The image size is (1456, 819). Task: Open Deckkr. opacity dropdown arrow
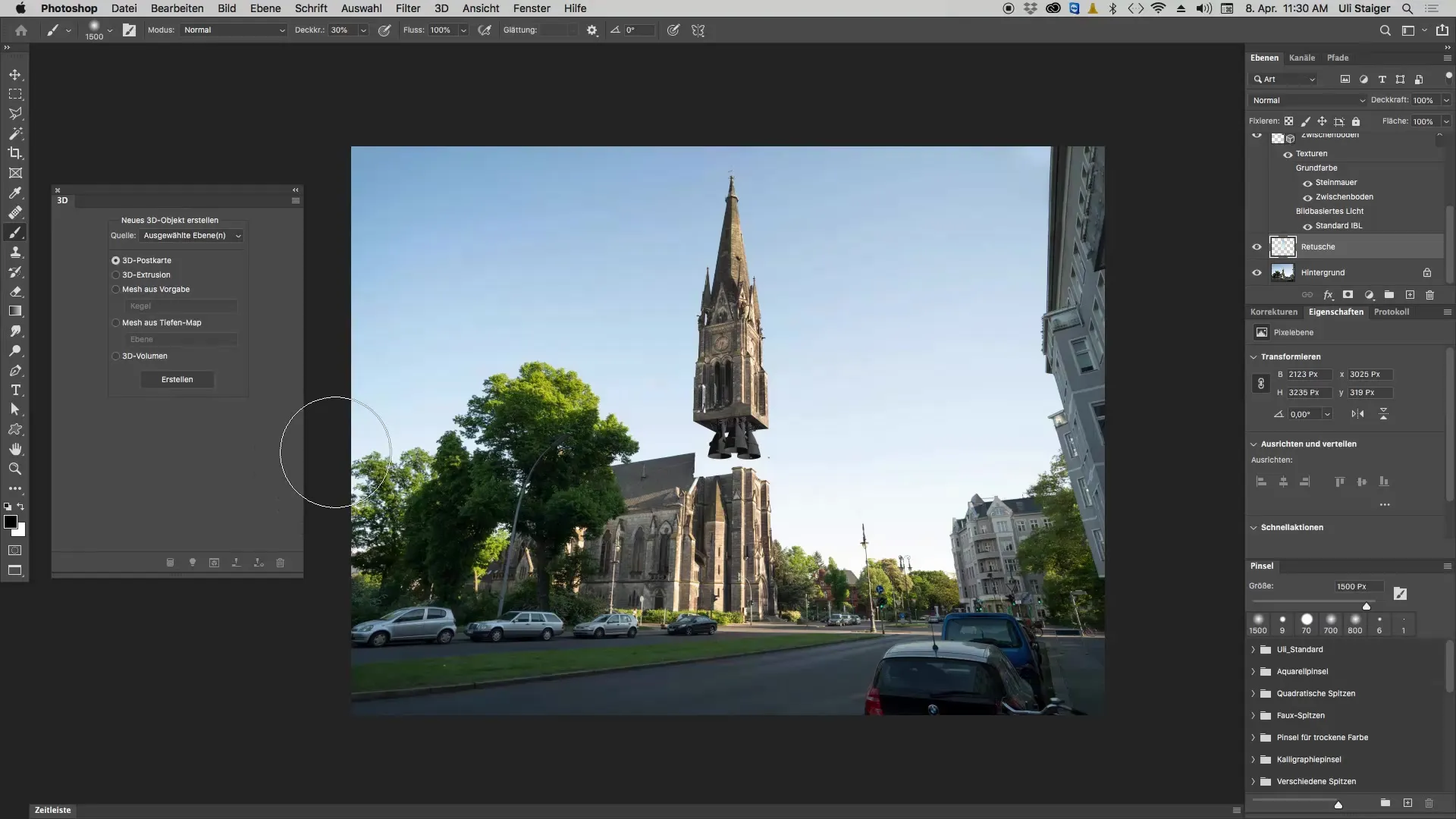click(x=363, y=30)
